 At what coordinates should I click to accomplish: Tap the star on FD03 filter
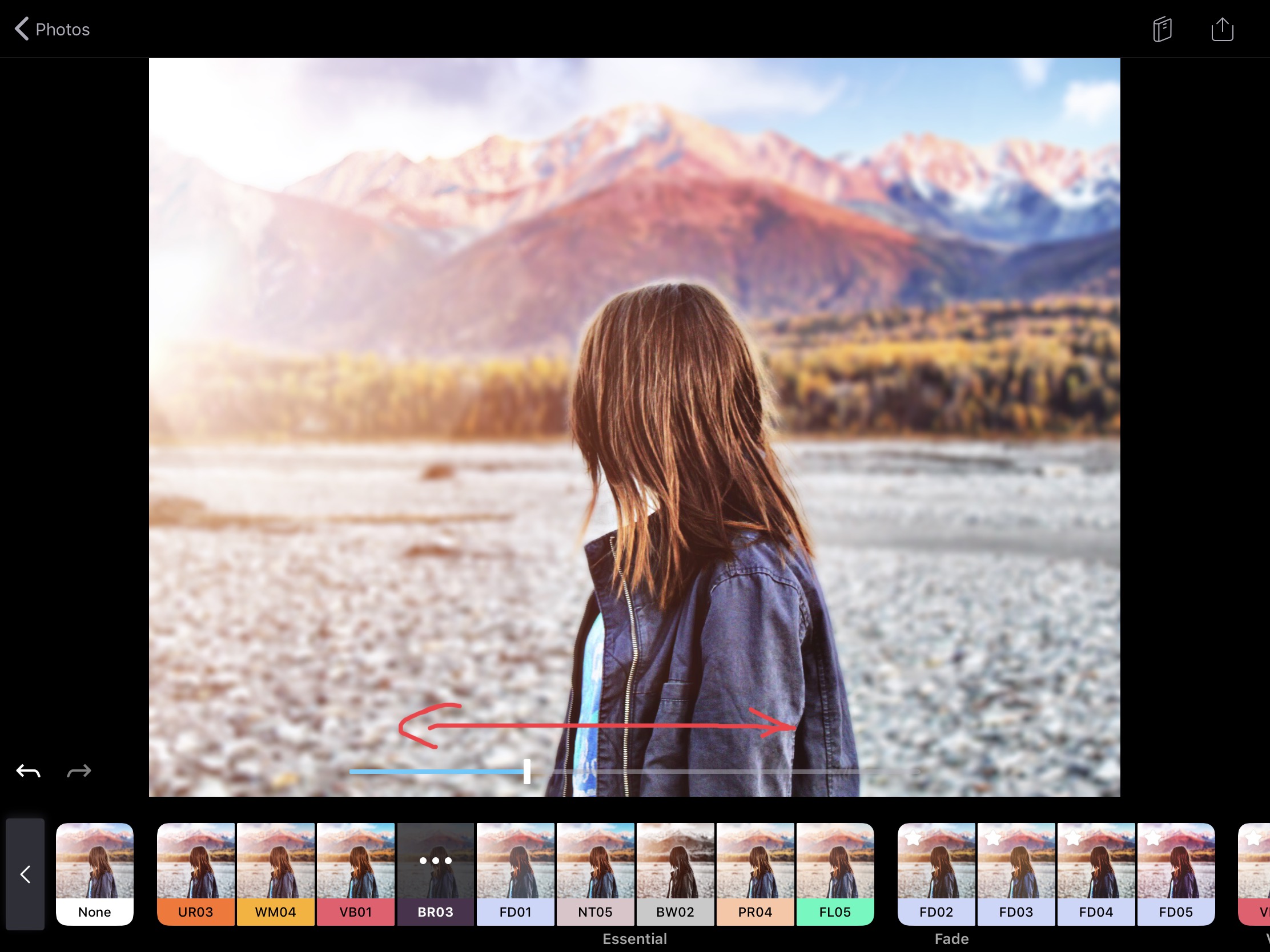[992, 838]
